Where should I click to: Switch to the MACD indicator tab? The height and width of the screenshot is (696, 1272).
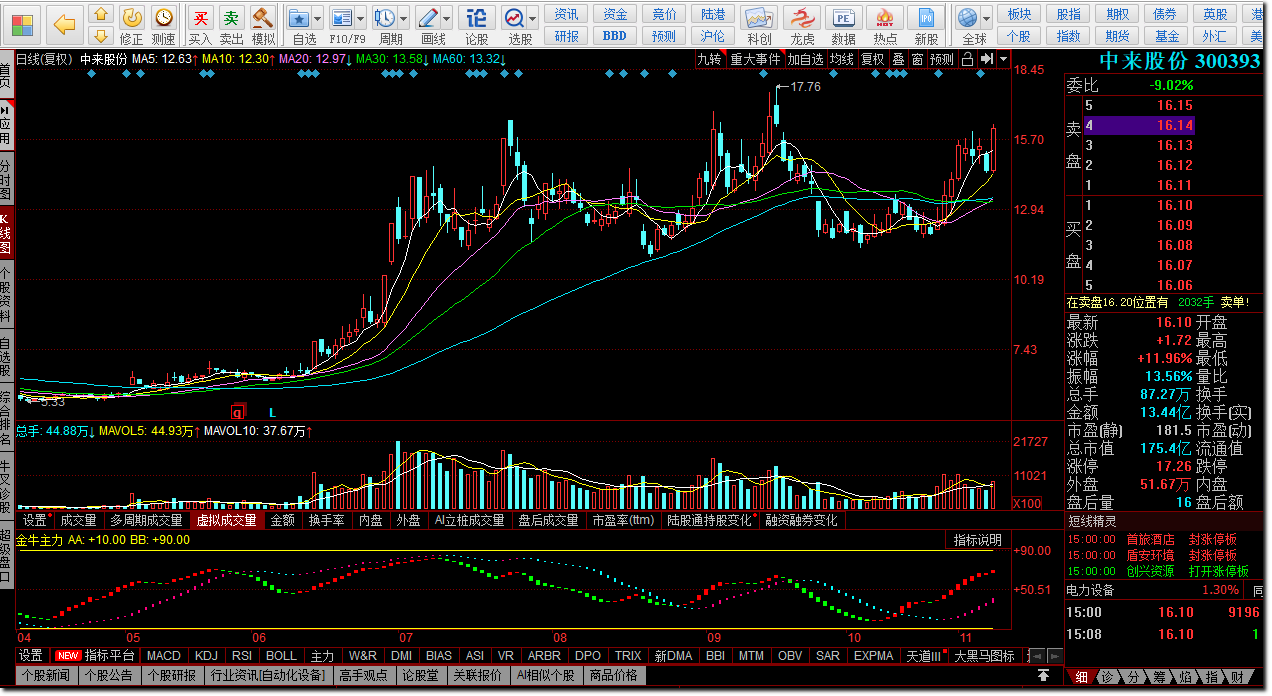163,656
